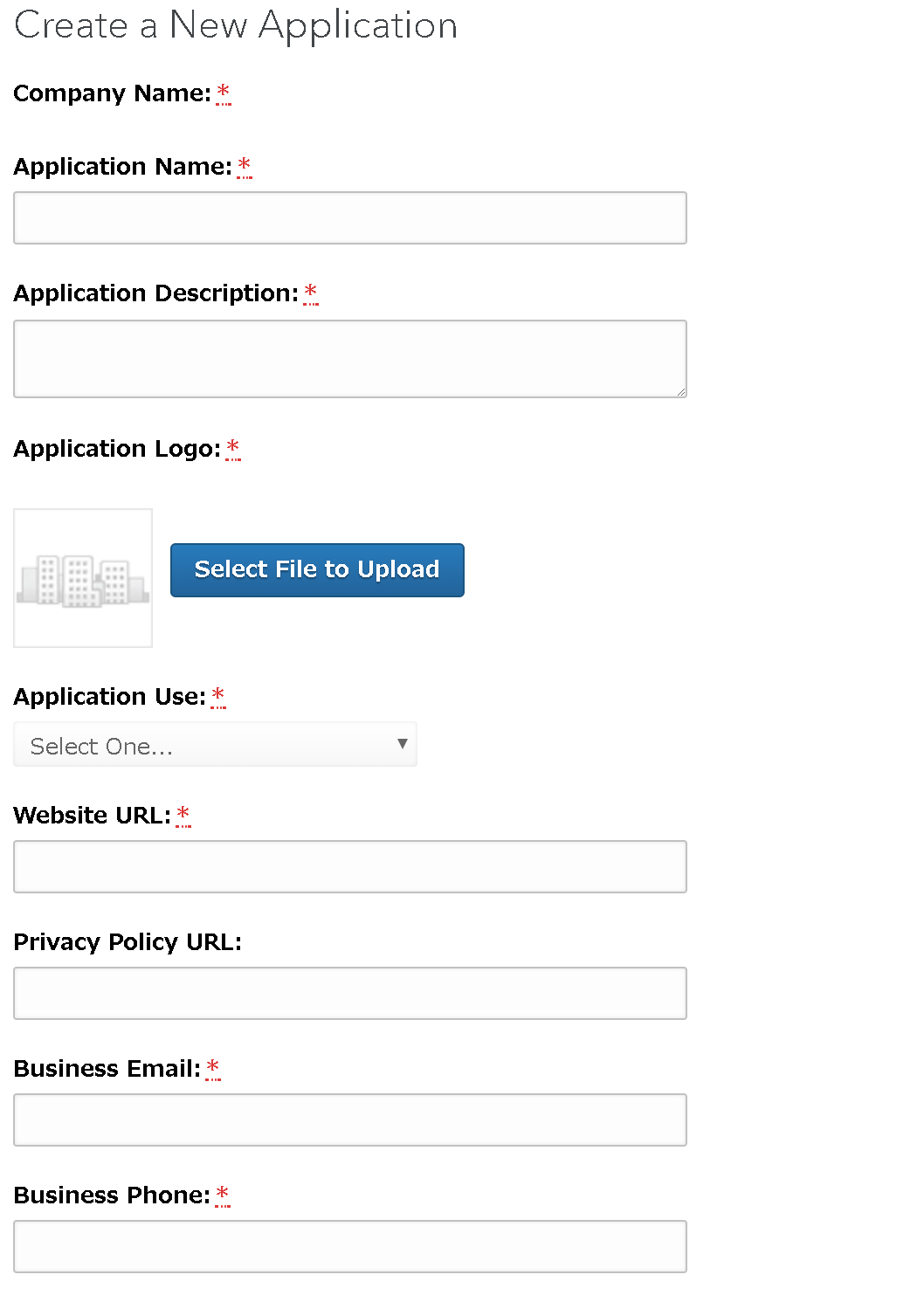The image size is (924, 1316).
Task: Click the required asterisk next to Application Use
Action: (218, 696)
